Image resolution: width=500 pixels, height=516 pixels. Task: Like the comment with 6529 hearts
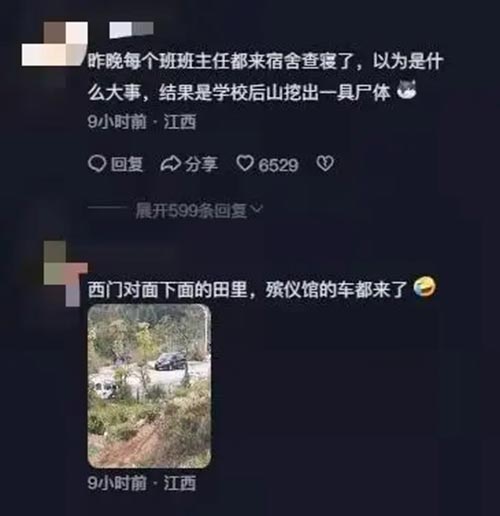click(245, 164)
